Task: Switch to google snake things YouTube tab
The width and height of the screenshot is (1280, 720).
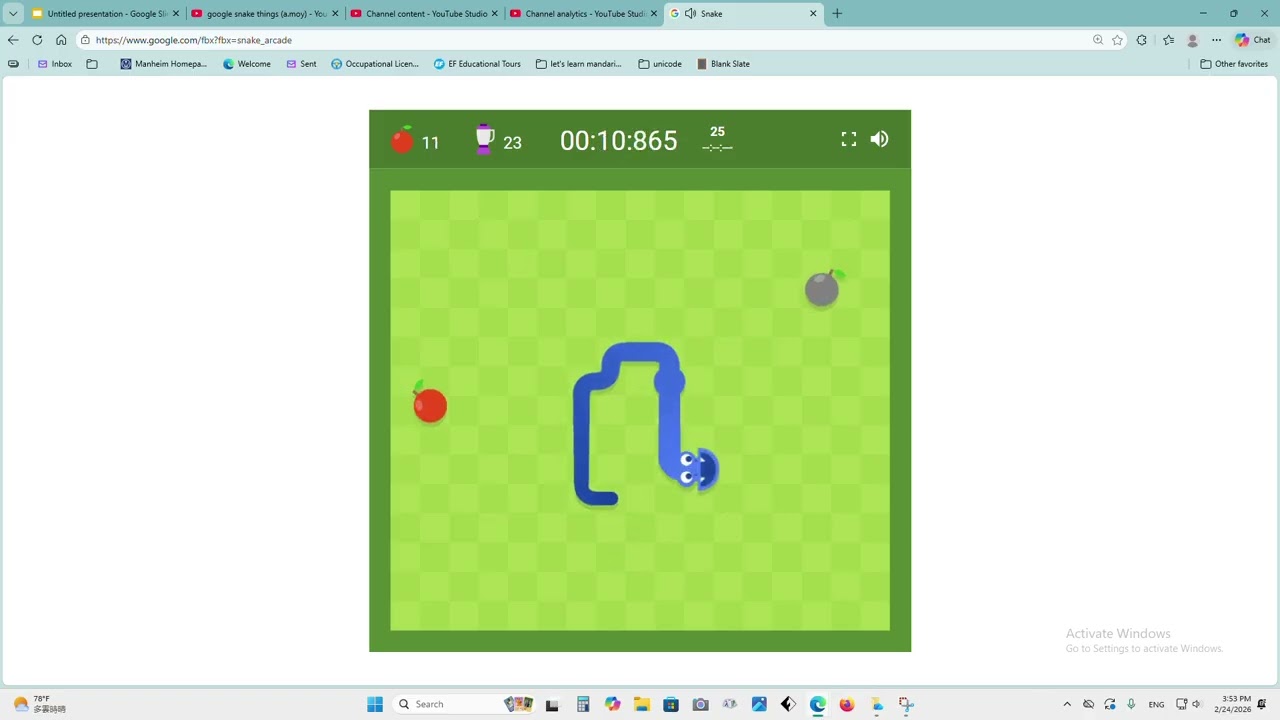Action: (x=264, y=14)
